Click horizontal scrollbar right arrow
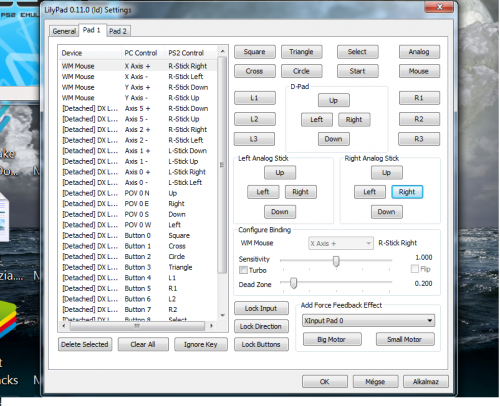 point(211,326)
